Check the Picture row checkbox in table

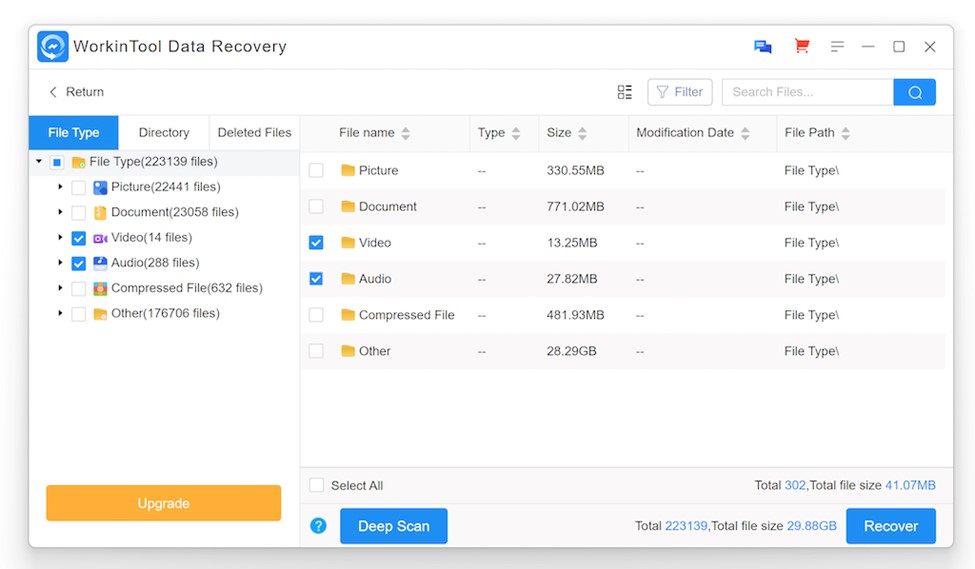(x=316, y=170)
